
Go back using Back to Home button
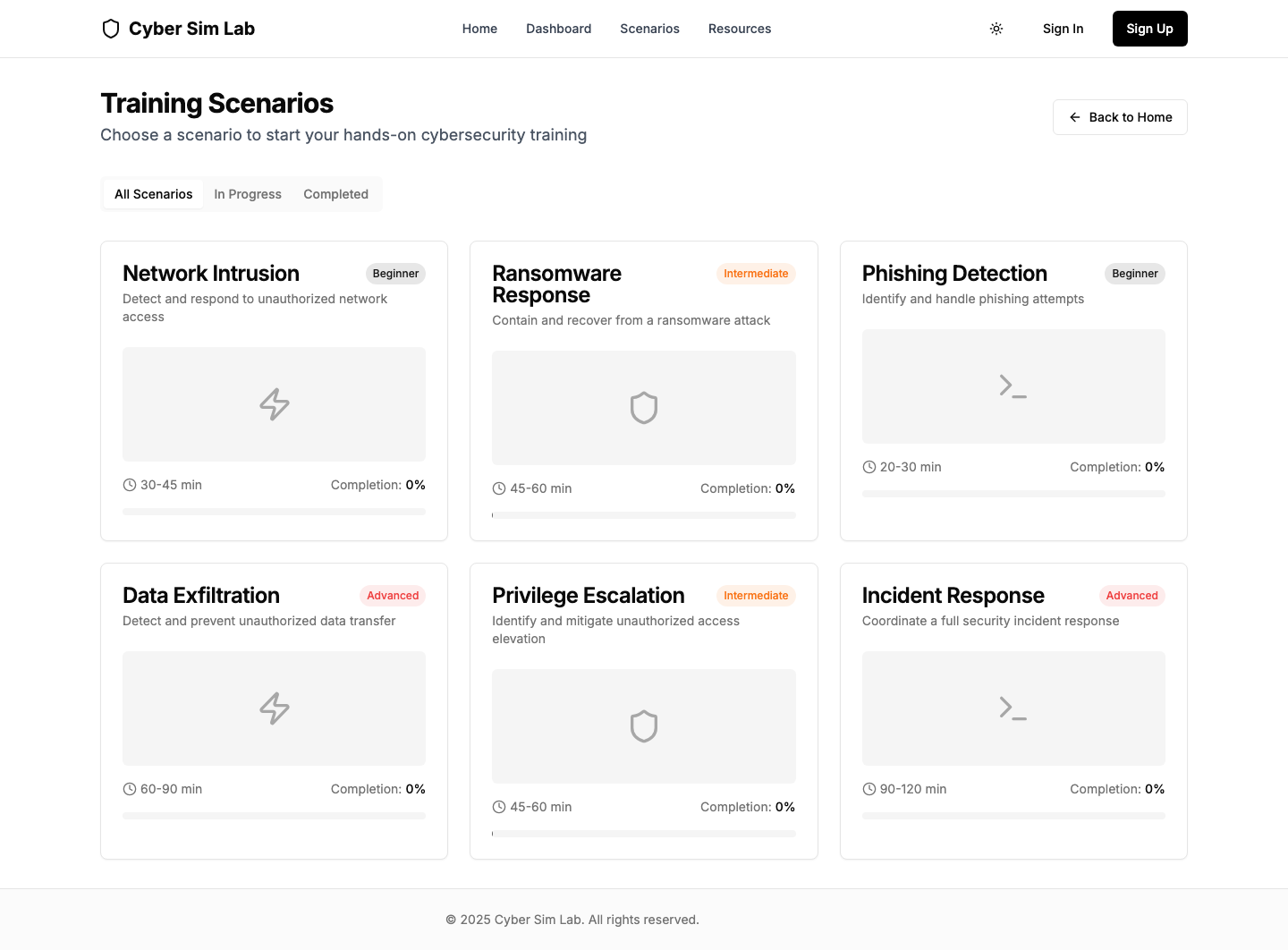click(1120, 117)
